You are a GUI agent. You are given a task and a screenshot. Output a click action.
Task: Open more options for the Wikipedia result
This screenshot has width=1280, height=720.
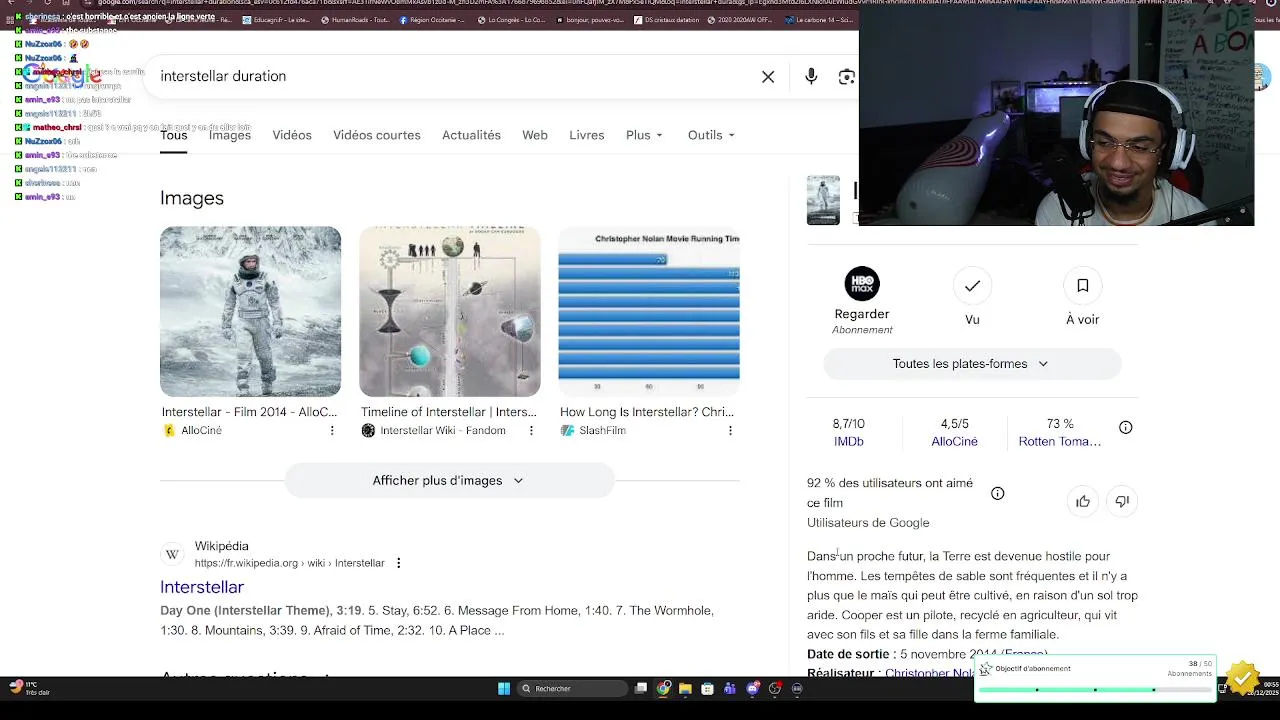pos(398,563)
